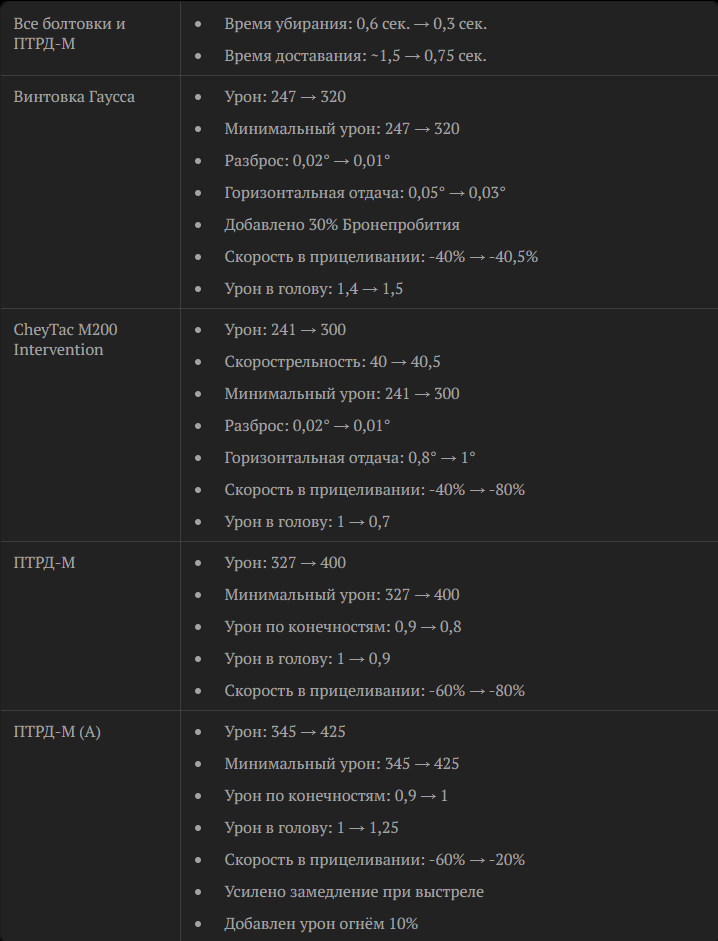Click the "Винтовка Гаусса" weapon name
This screenshot has width=718, height=941.
coord(74,97)
